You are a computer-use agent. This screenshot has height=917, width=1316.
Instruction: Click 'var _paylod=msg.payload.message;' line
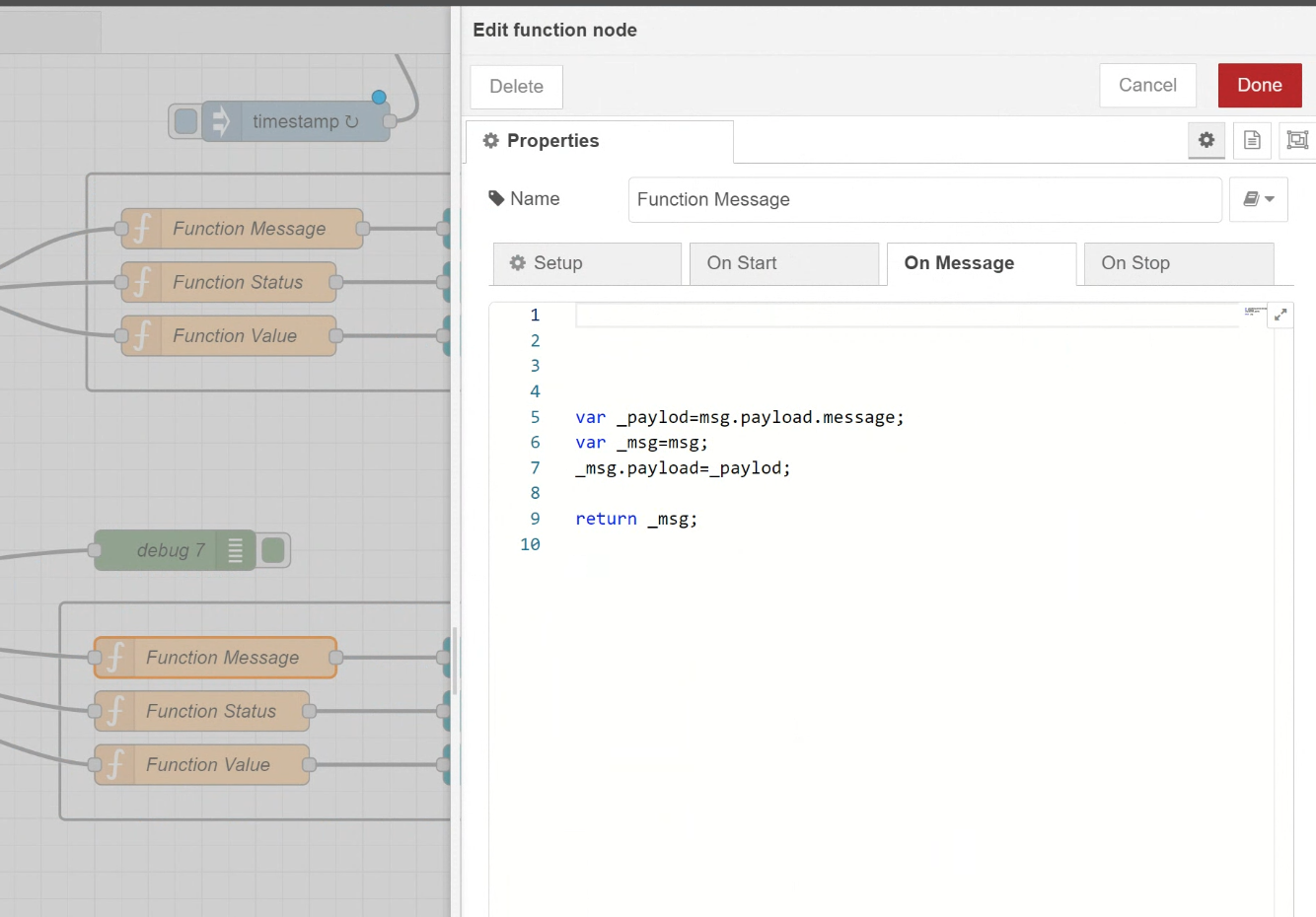pyautogui.click(x=740, y=417)
